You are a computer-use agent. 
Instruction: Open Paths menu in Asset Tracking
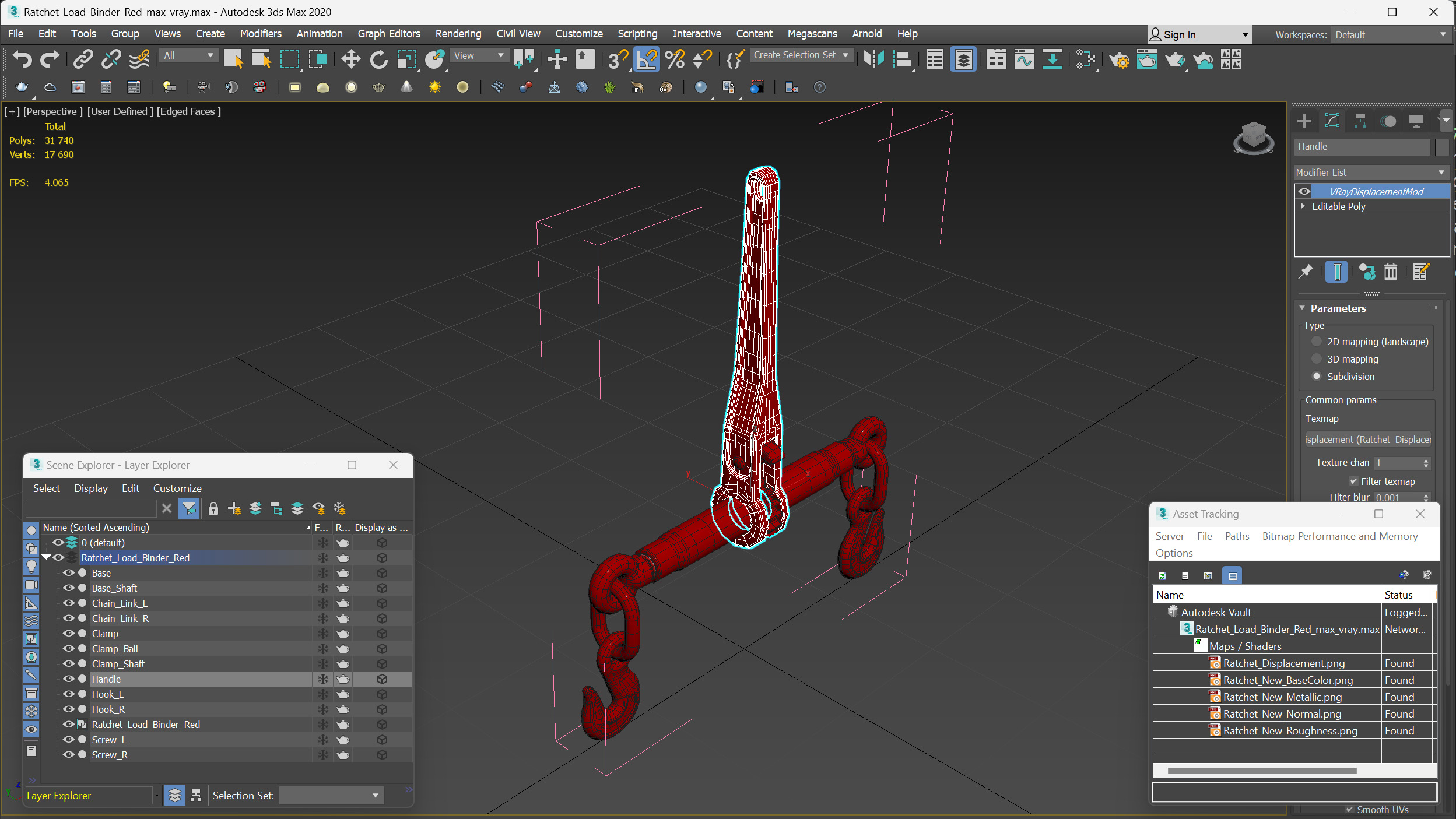pos(1237,536)
